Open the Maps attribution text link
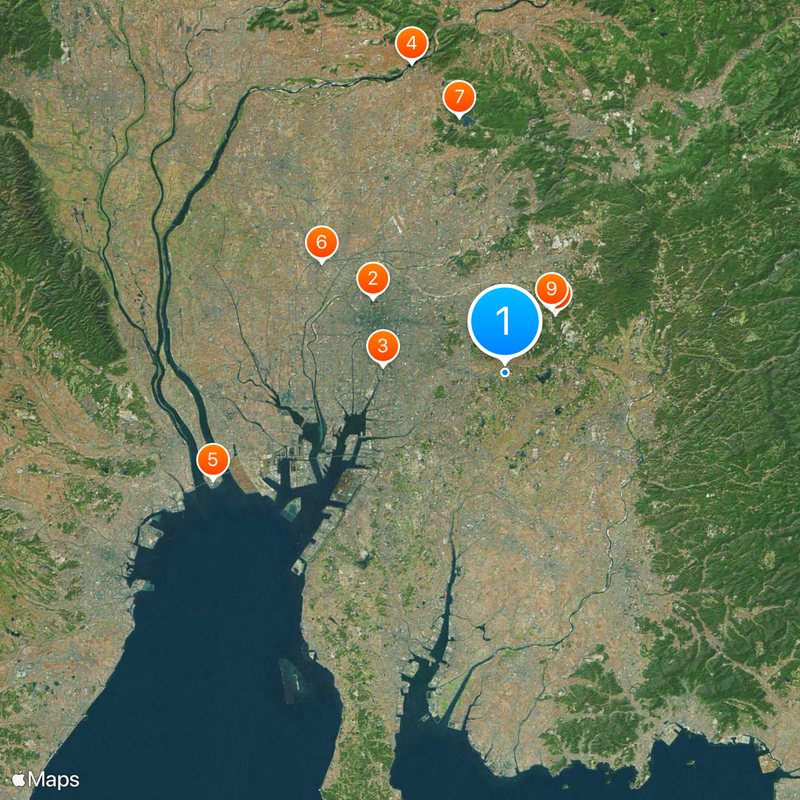 pyautogui.click(x=54, y=780)
